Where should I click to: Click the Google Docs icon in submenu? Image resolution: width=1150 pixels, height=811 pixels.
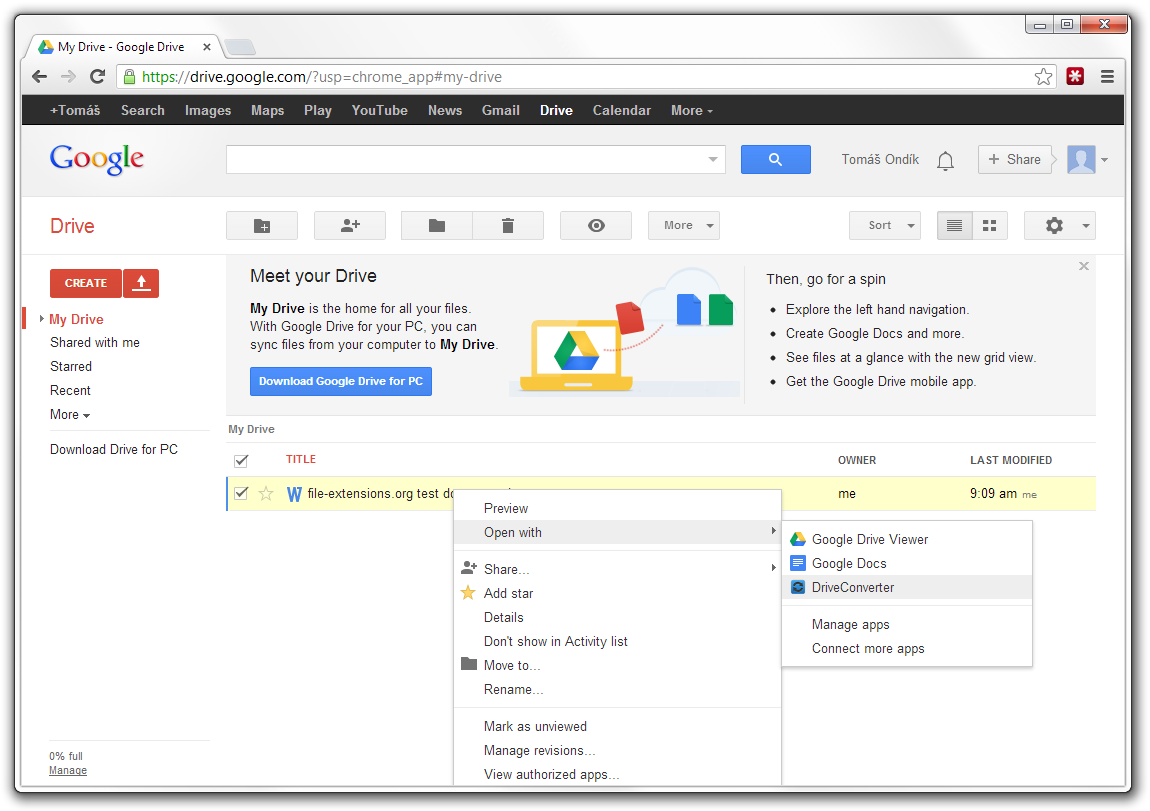(798, 563)
